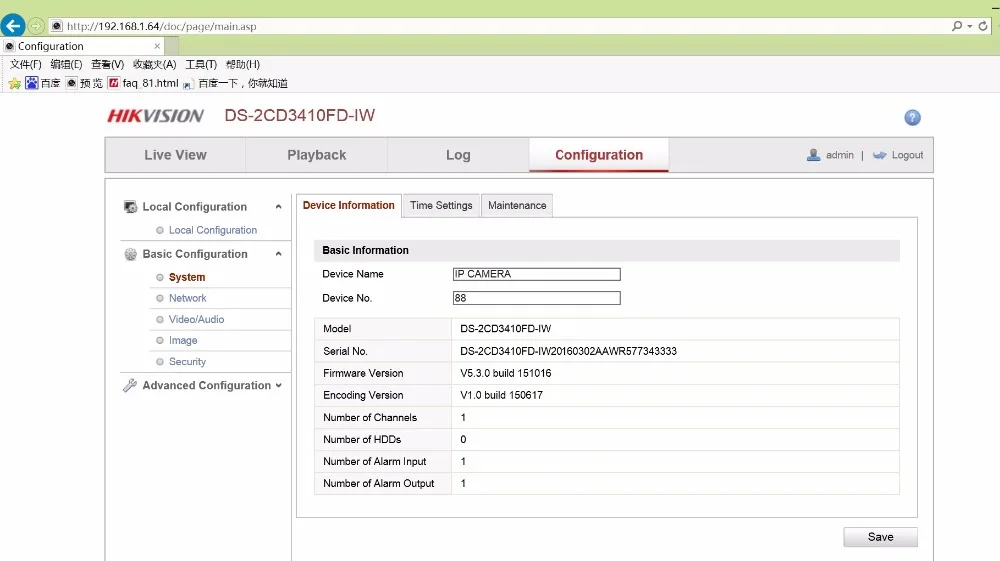The width and height of the screenshot is (1000, 561).
Task: Click the blue help question mark icon
Action: coord(912,117)
